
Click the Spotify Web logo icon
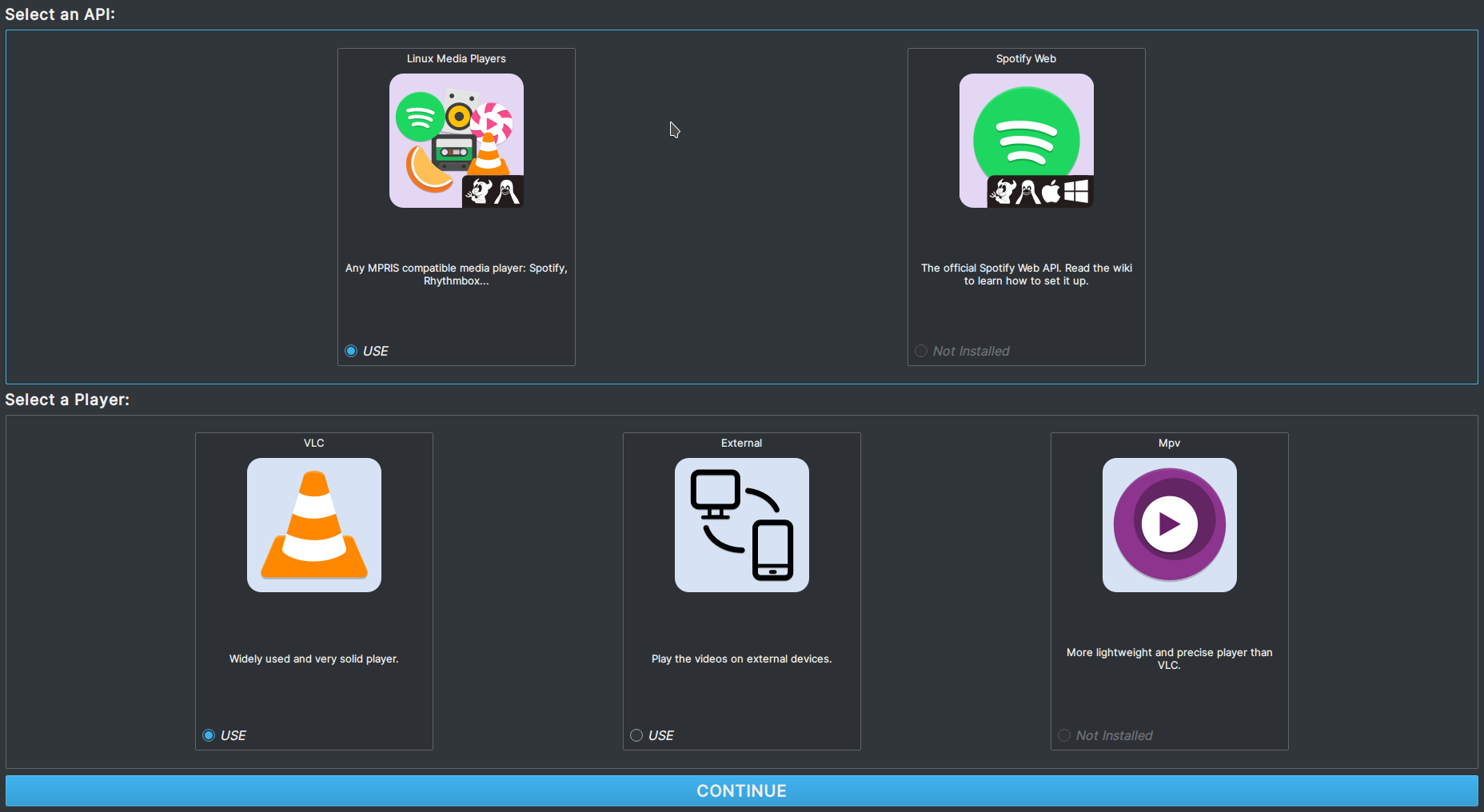(1027, 141)
